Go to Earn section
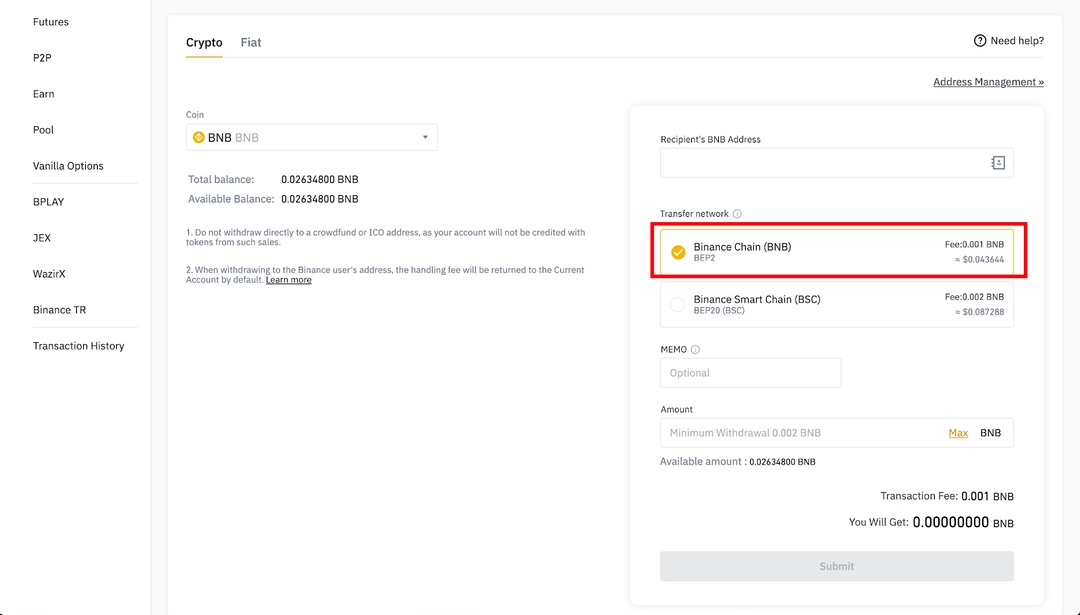Image resolution: width=1080 pixels, height=615 pixels. [x=43, y=94]
